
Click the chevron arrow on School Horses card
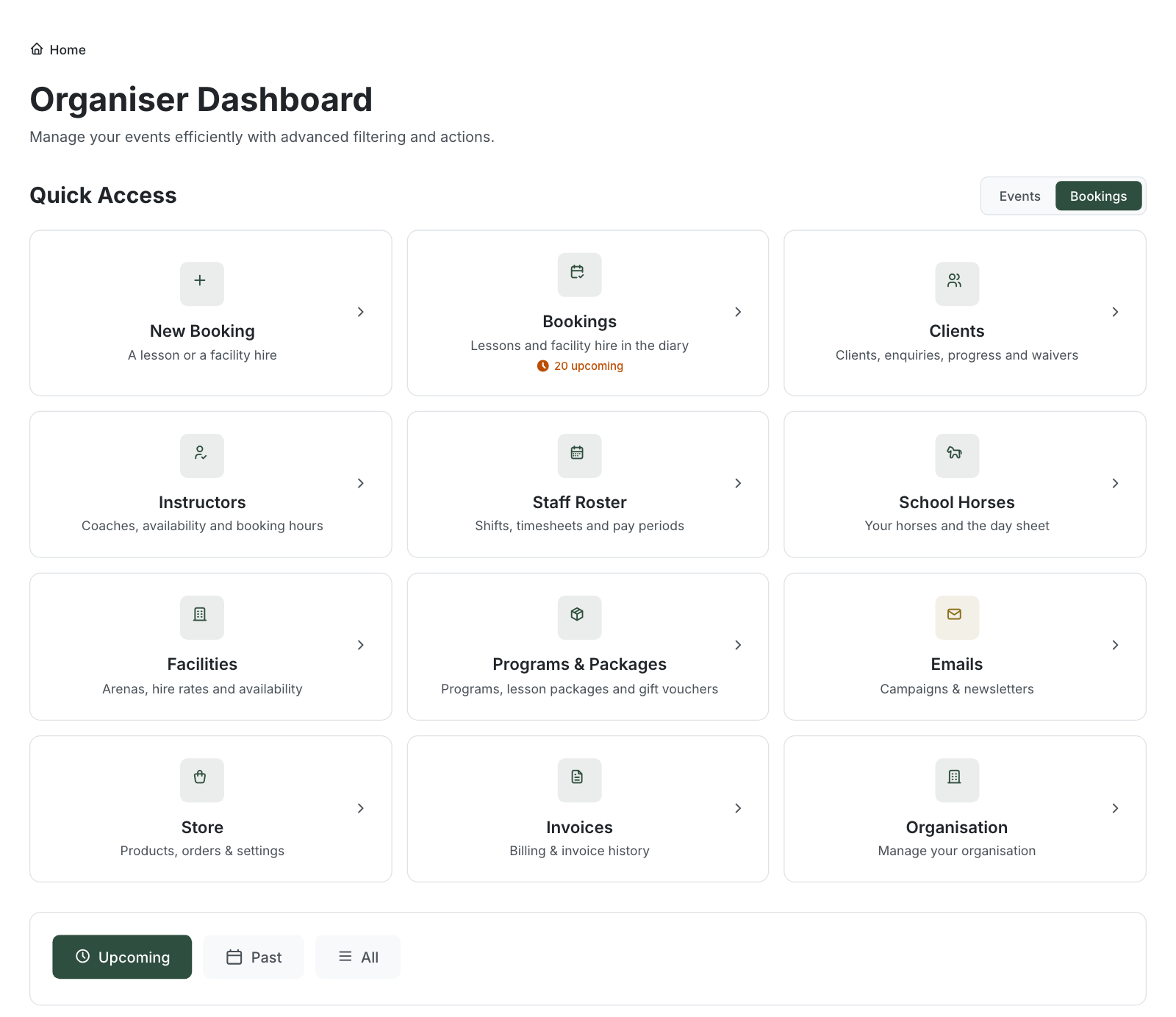point(1116,483)
